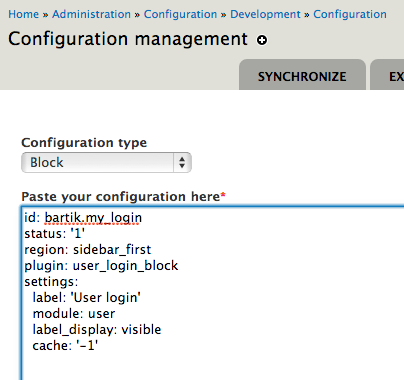Open the Administration breadcrumb link

click(92, 14)
